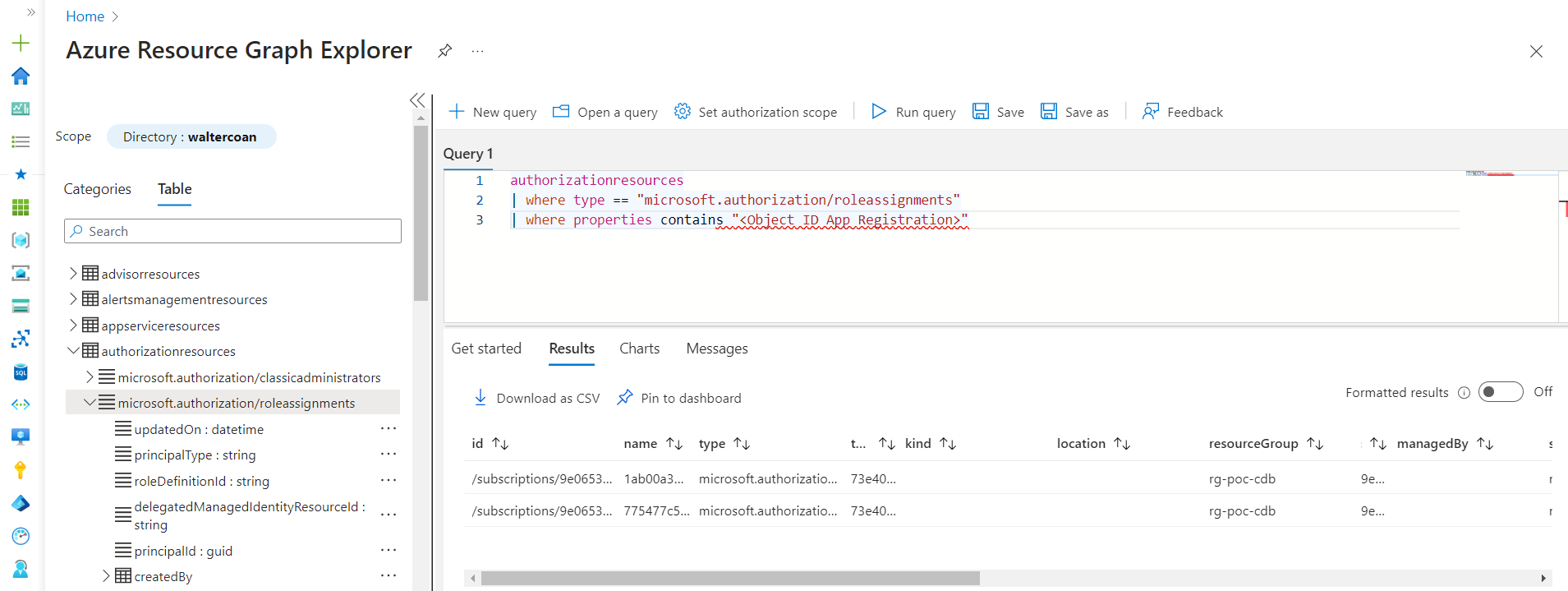1568x591 pixels.
Task: Click the green plus Create a resource icon
Action: tap(21, 43)
